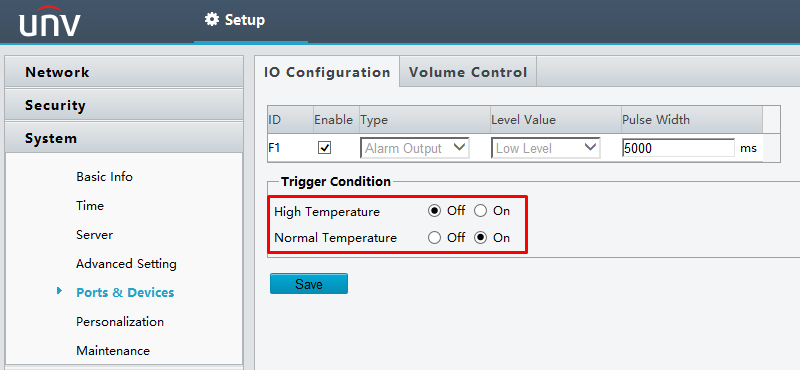Set High Temperature to On
Image resolution: width=800 pixels, height=370 pixels.
pos(480,211)
